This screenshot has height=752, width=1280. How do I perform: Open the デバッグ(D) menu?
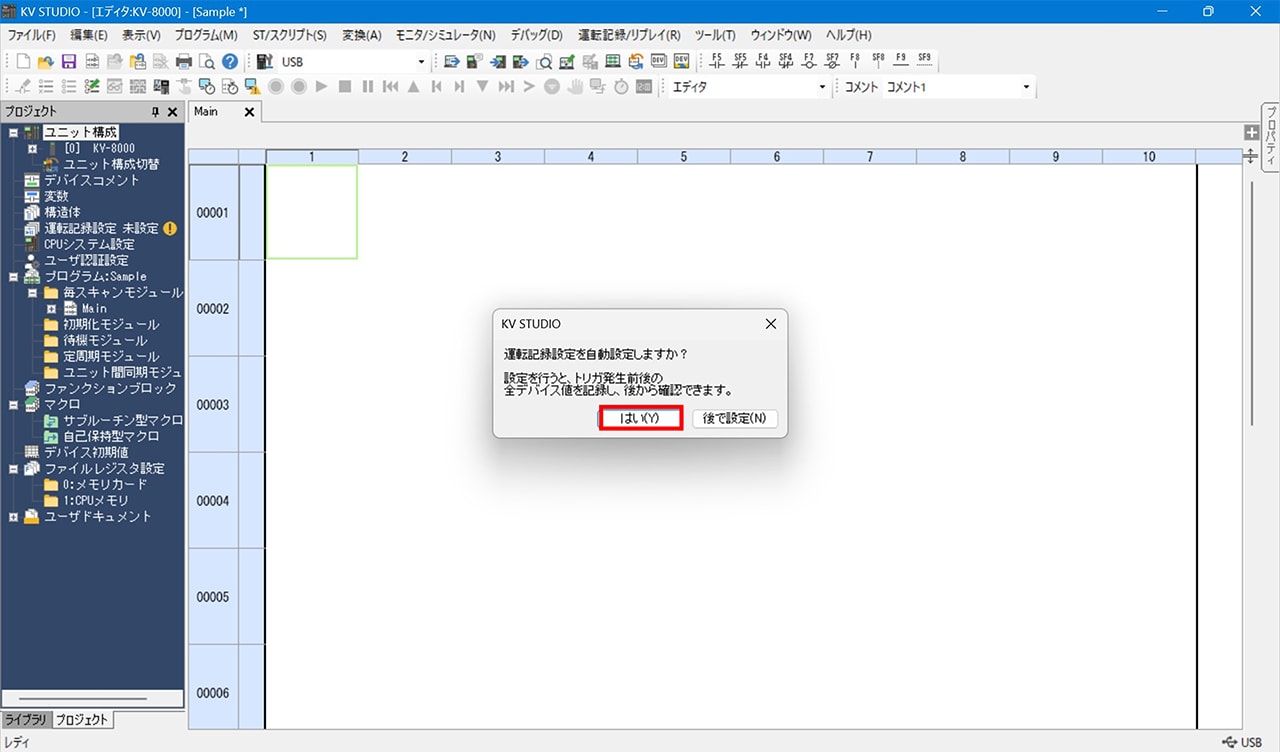click(x=536, y=35)
